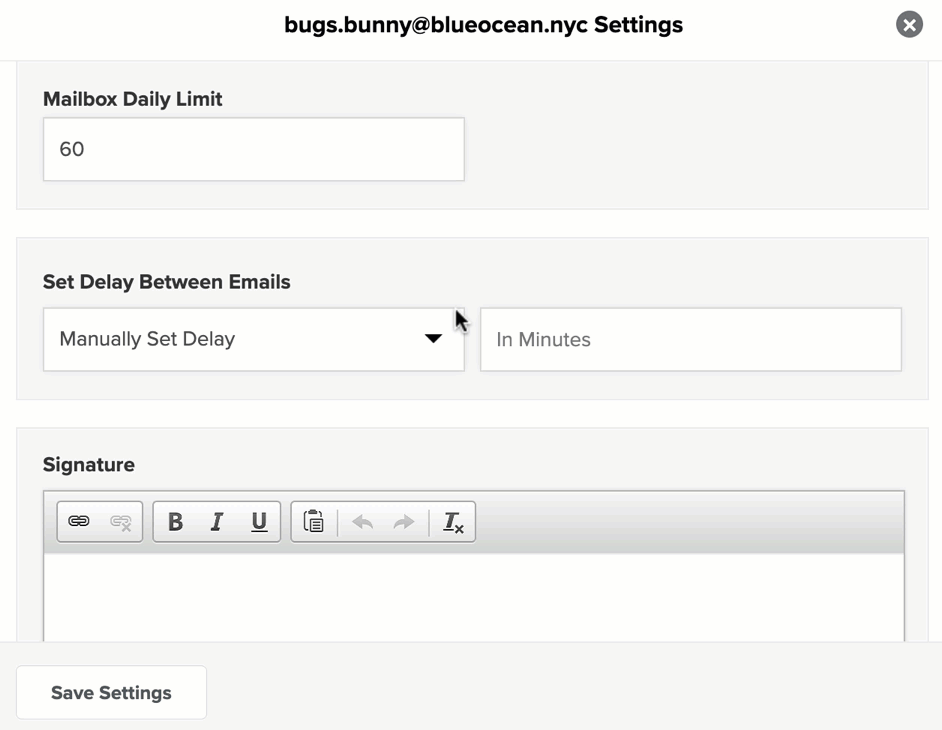Click inside the Signature text area
The height and width of the screenshot is (730, 942).
click(x=473, y=597)
